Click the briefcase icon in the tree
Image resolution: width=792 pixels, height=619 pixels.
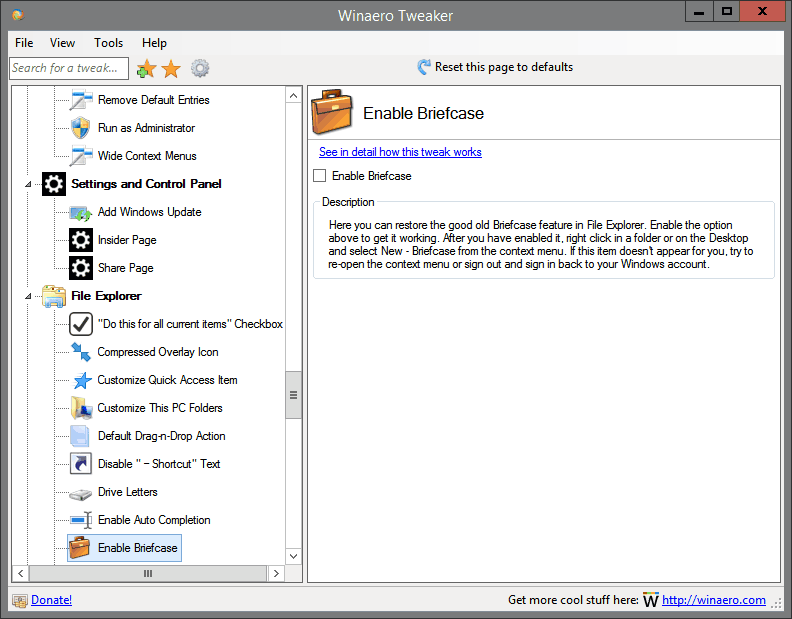80,548
